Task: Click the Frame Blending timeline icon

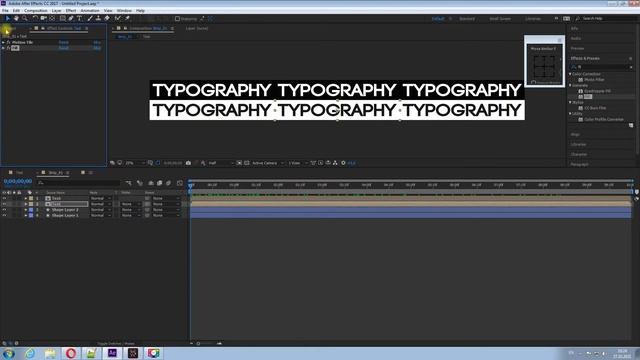Action: [160, 183]
